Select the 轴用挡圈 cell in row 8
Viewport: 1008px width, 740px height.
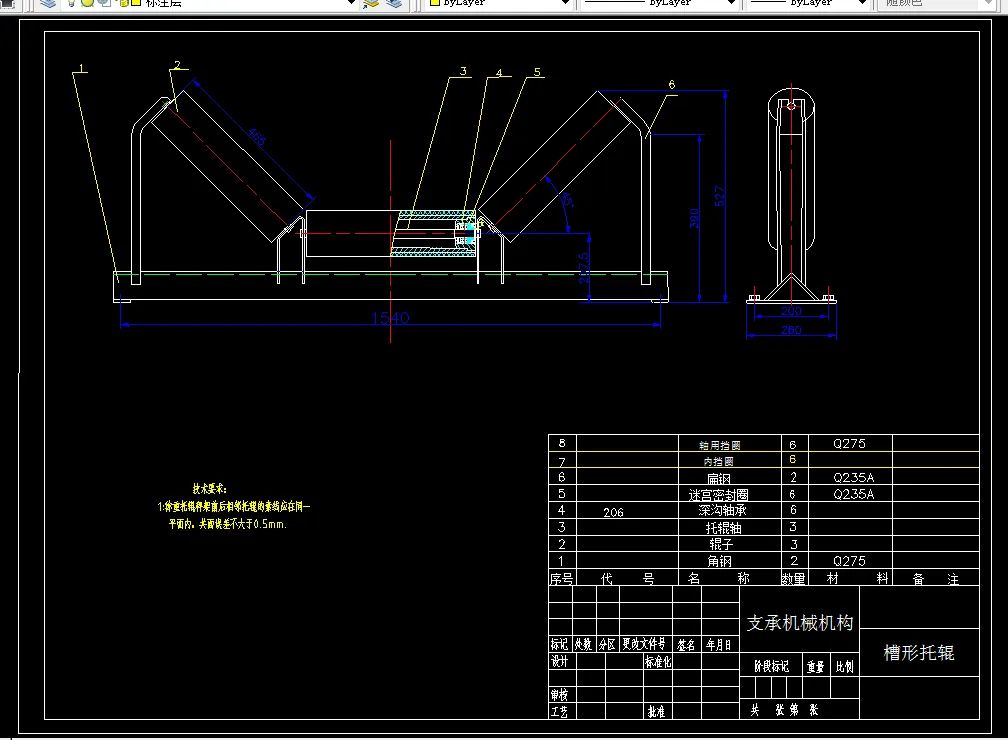(x=720, y=445)
